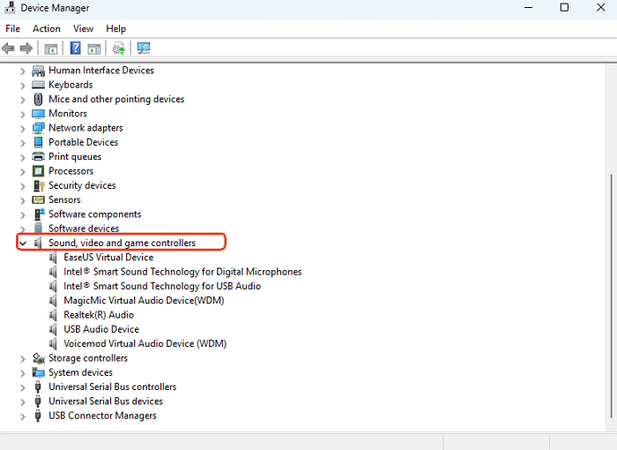Click the mouse icon beside Mice and pointing devices
This screenshot has height=450, width=617.
(38, 99)
